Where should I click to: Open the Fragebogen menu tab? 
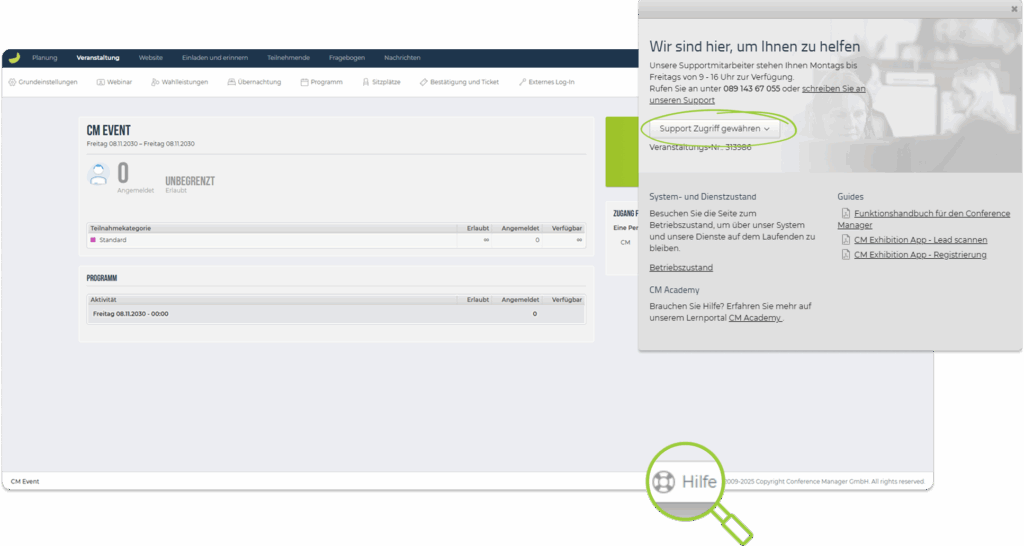point(346,58)
